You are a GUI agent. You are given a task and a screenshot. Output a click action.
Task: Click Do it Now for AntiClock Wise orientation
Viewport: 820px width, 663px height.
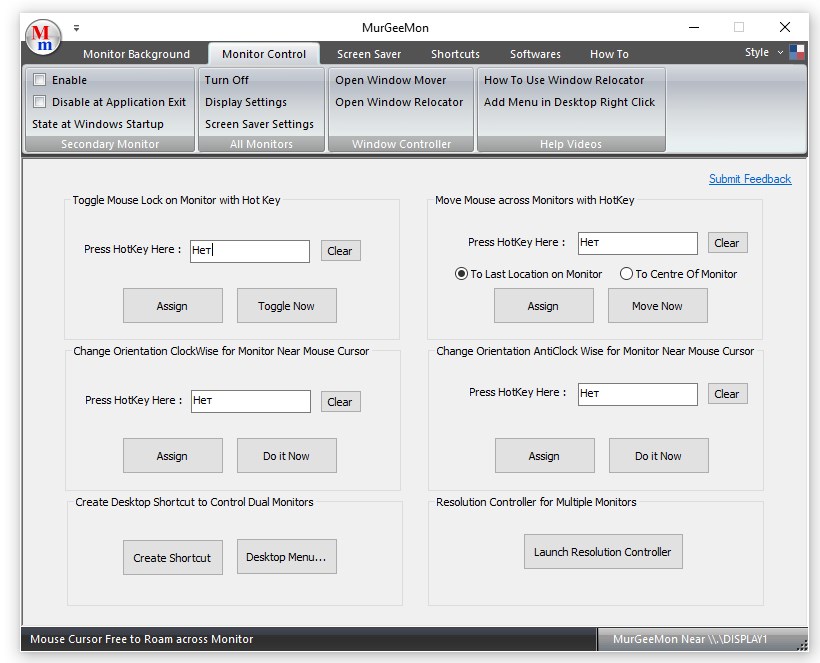click(x=658, y=456)
